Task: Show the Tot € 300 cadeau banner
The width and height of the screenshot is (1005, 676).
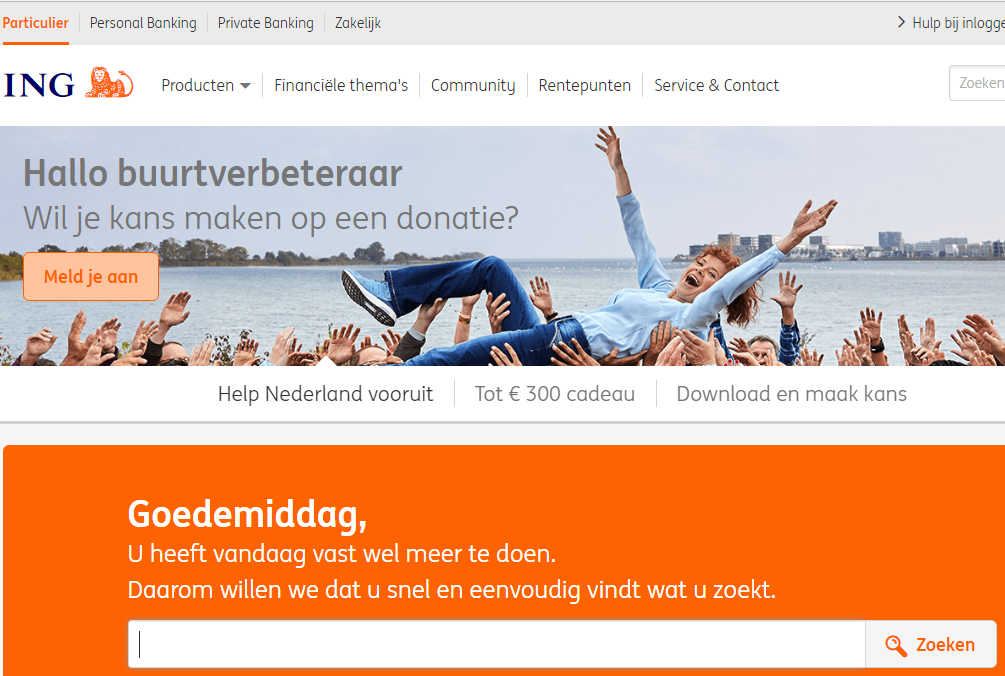Action: point(555,393)
